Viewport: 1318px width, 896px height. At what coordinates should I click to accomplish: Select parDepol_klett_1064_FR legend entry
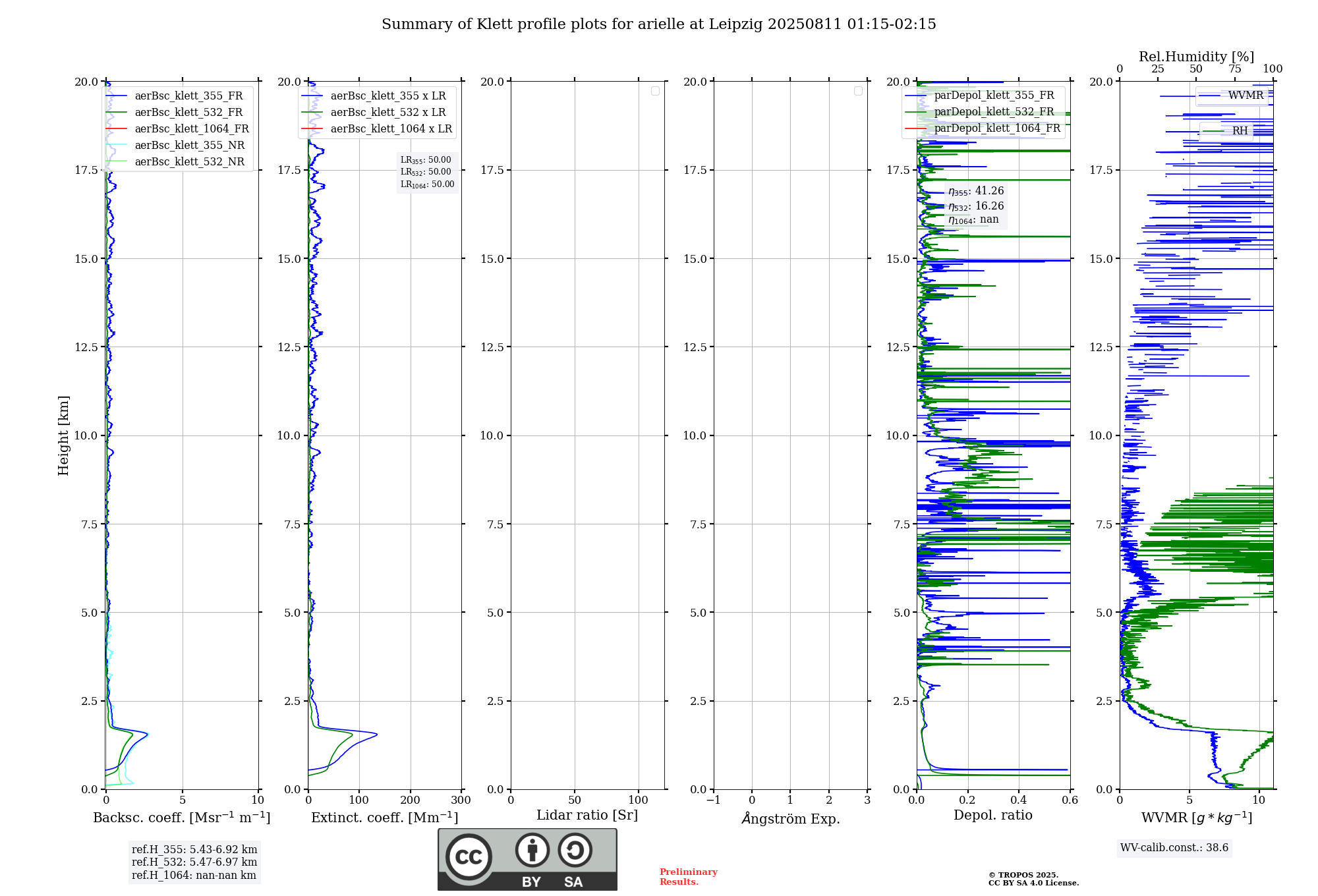983,128
